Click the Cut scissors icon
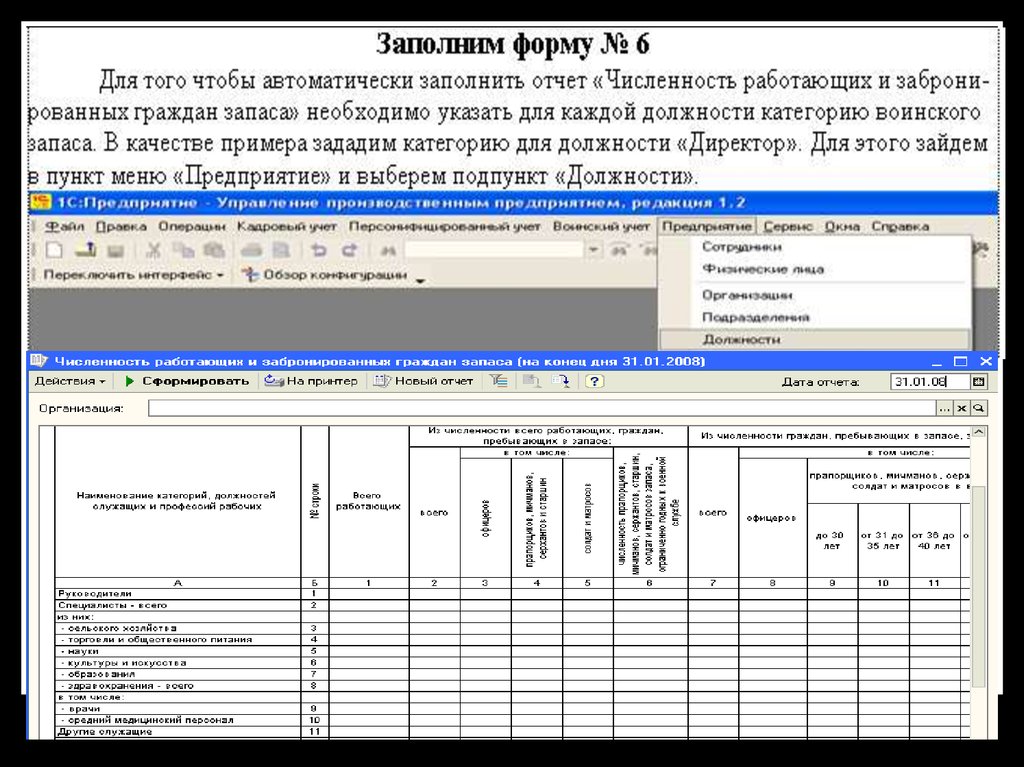The image size is (1024, 767). 155,250
